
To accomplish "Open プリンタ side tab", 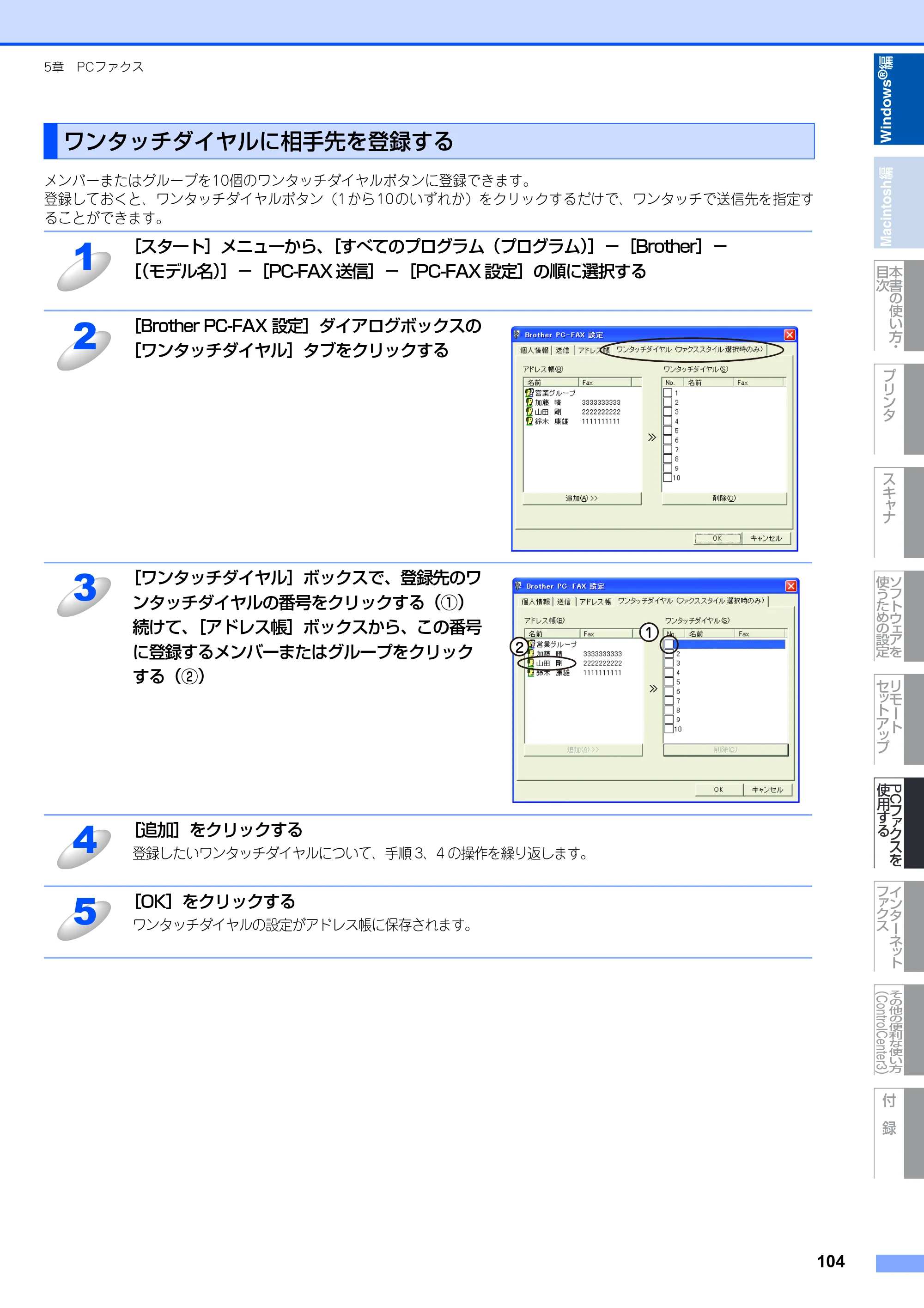I will 899,409.
